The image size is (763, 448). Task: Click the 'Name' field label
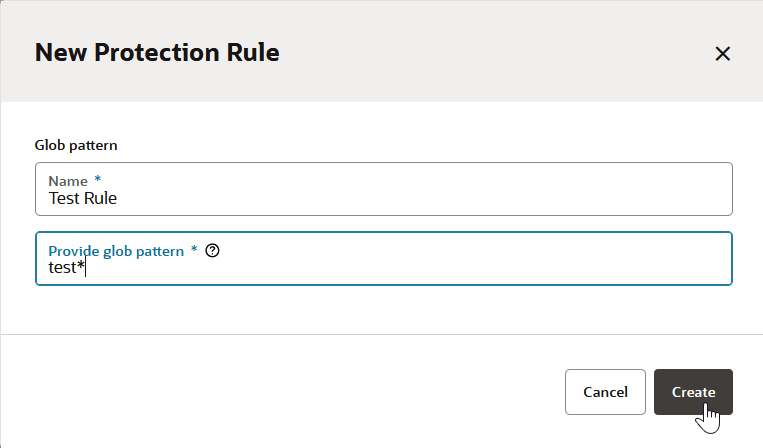68,180
